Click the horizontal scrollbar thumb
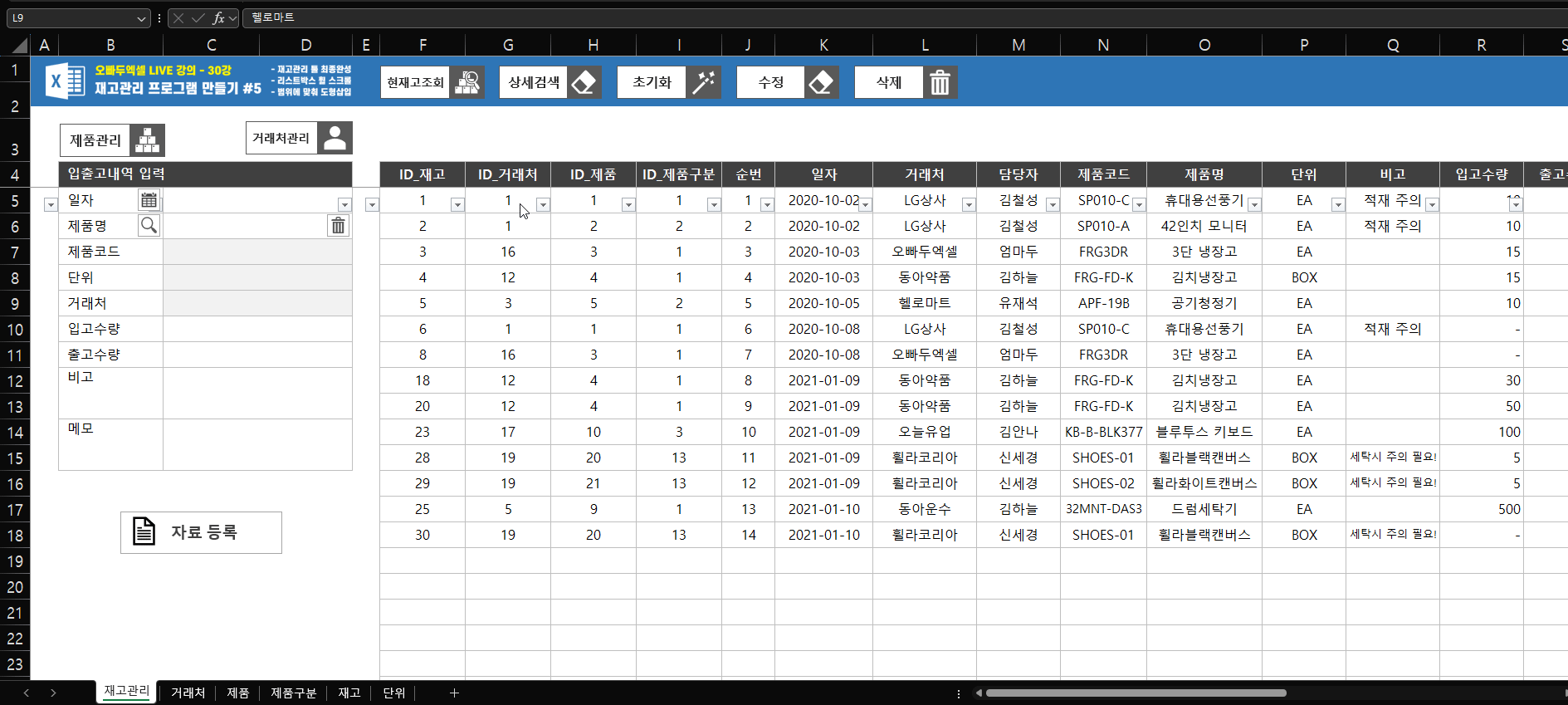This screenshot has height=705, width=1568. click(1136, 693)
